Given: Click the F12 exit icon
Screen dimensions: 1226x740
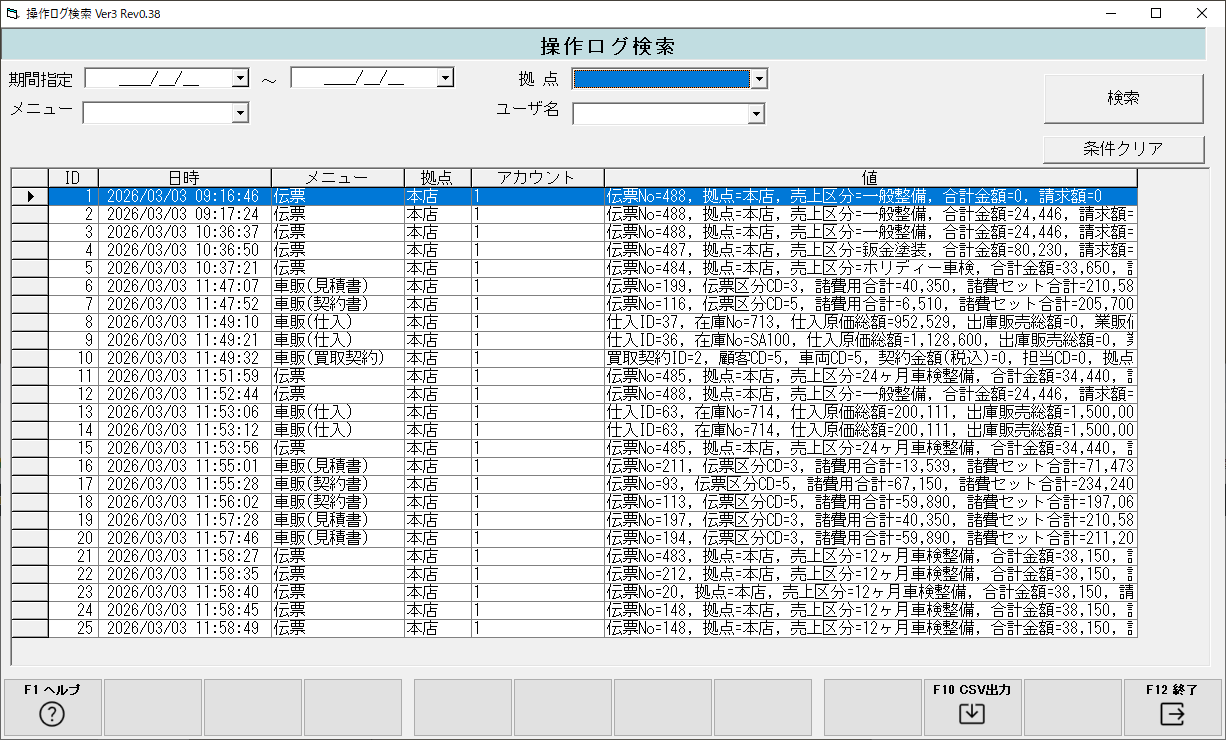Looking at the screenshot, I should tap(1172, 714).
